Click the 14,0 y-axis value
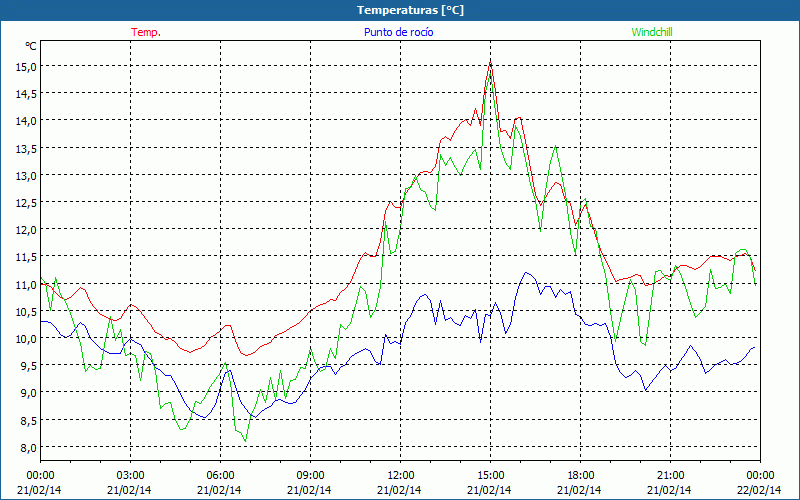 pos(27,120)
